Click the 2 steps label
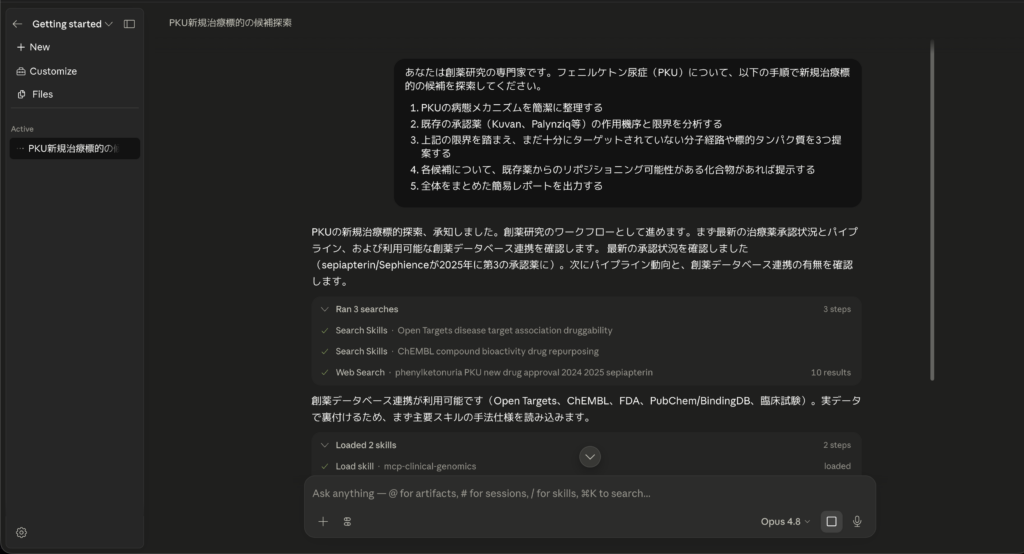The height and width of the screenshot is (554, 1024). [x=837, y=445]
